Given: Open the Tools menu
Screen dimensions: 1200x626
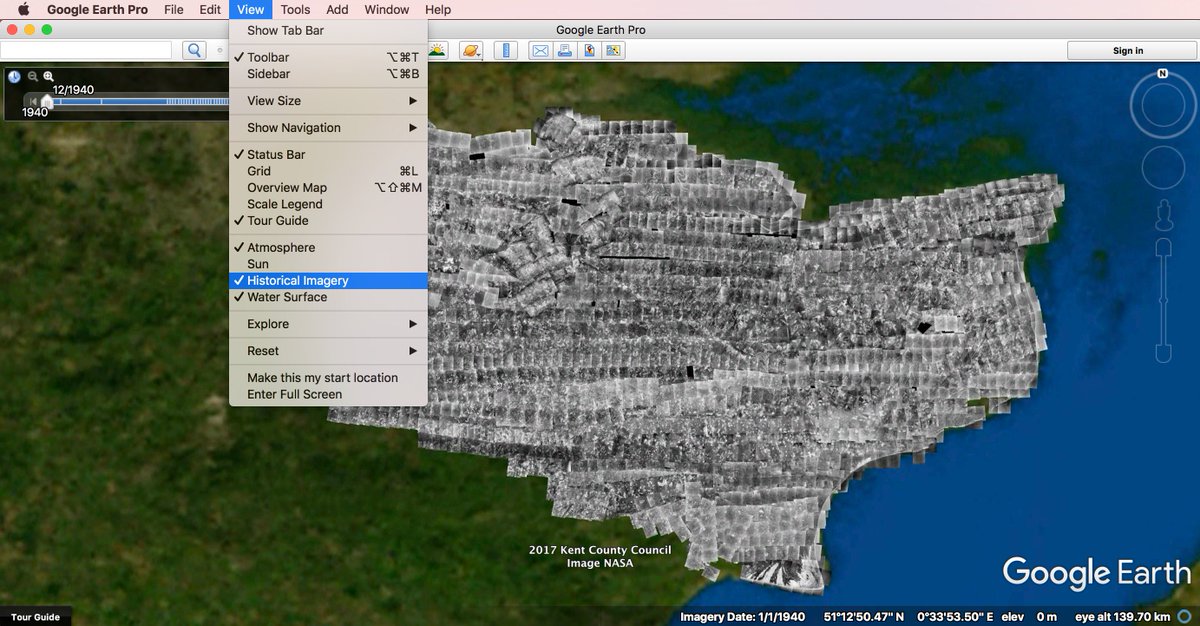Looking at the screenshot, I should [x=295, y=10].
